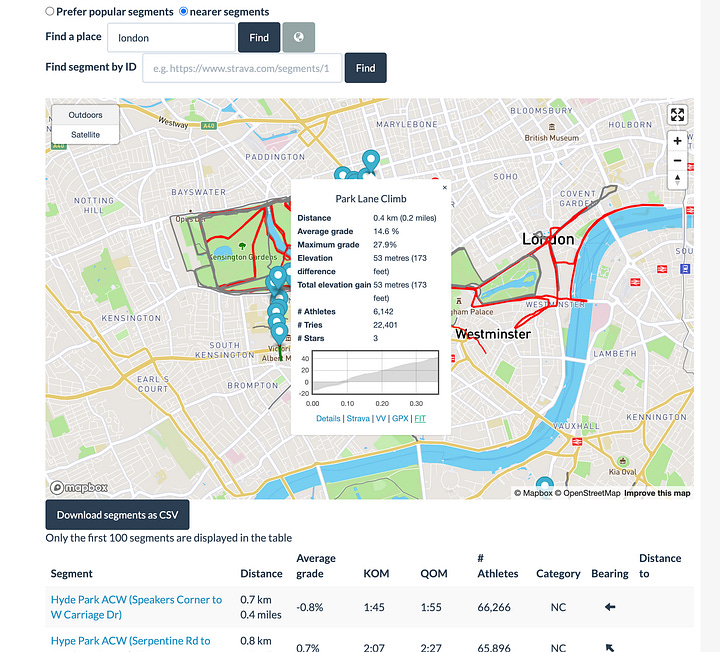Click Download segments as CSV button
Viewport: 720px width, 652px height.
117,515
